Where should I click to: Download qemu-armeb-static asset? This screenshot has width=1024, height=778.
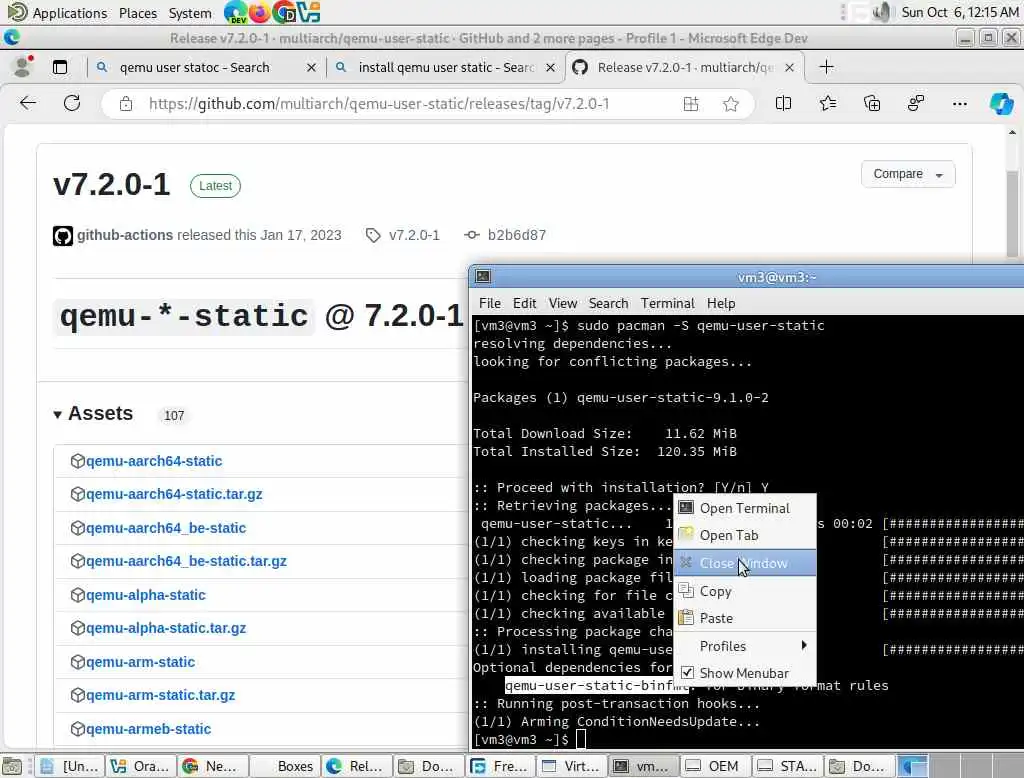point(148,729)
